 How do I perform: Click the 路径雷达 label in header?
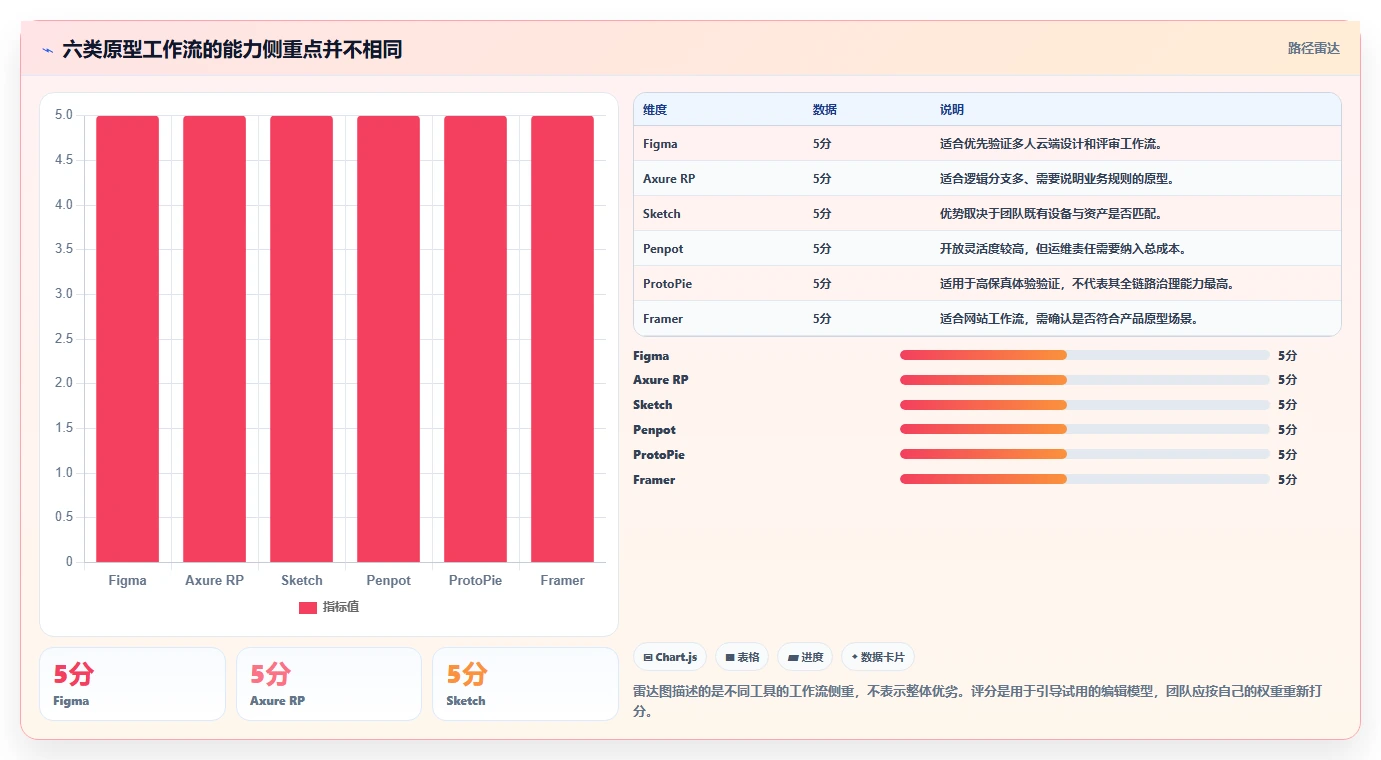1313,48
